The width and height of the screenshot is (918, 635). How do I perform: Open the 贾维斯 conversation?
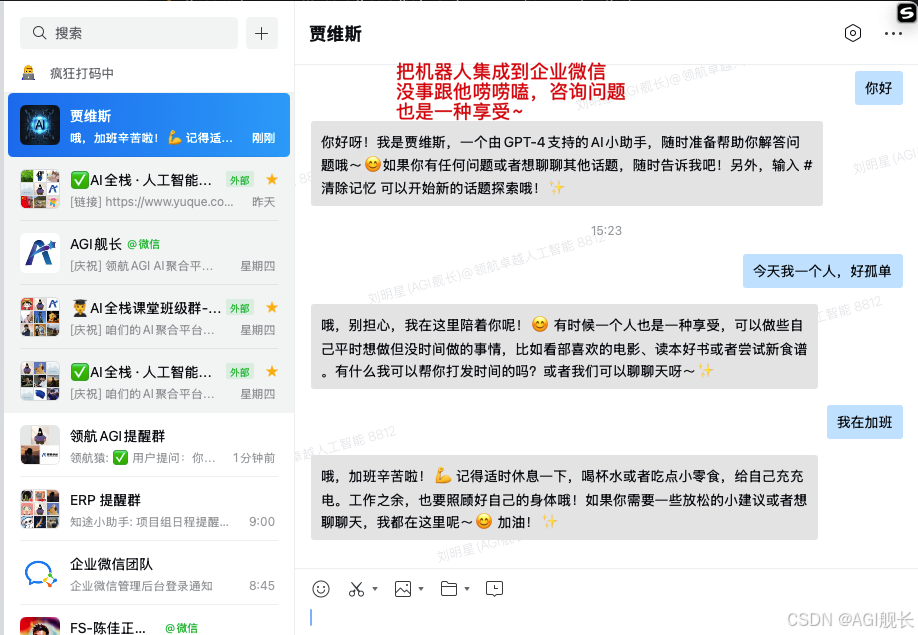pyautogui.click(x=149, y=125)
